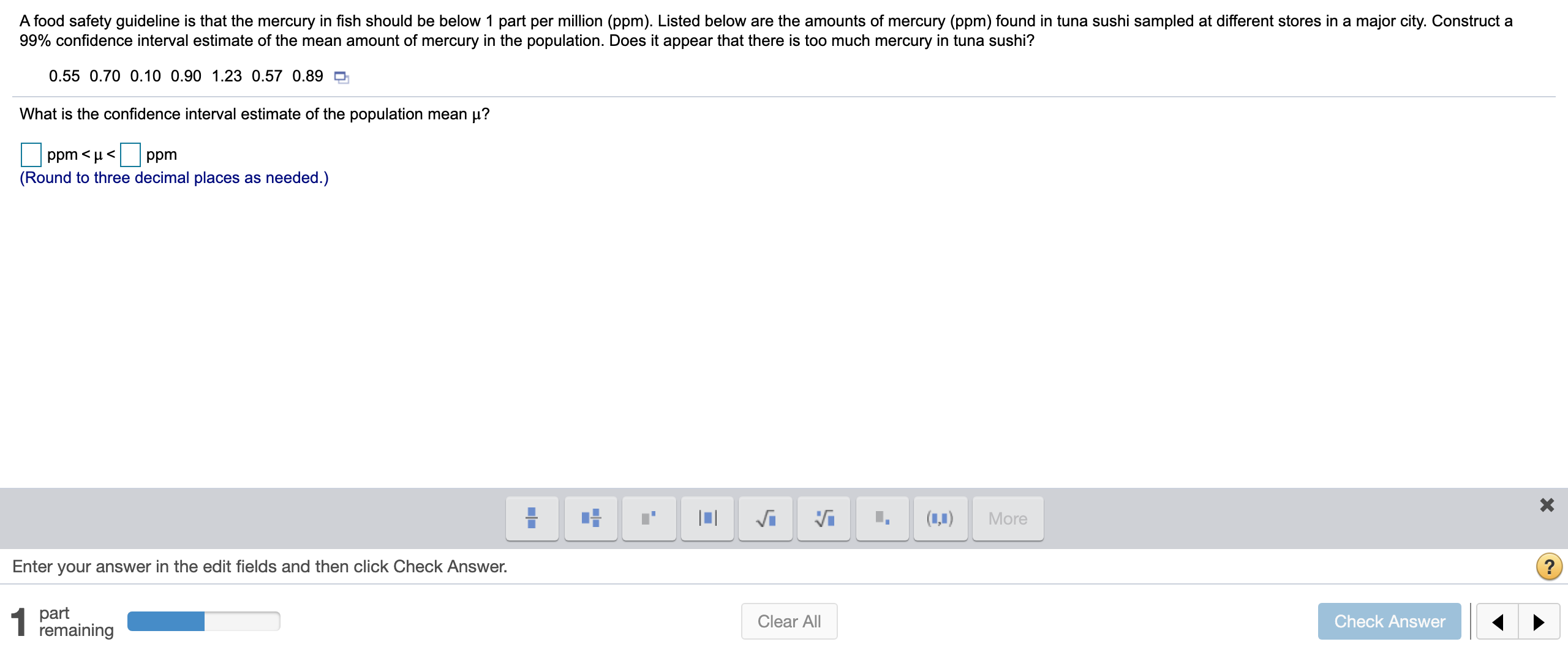Image resolution: width=1568 pixels, height=658 pixels.
Task: Click the forward navigation arrow
Action: [x=1539, y=621]
